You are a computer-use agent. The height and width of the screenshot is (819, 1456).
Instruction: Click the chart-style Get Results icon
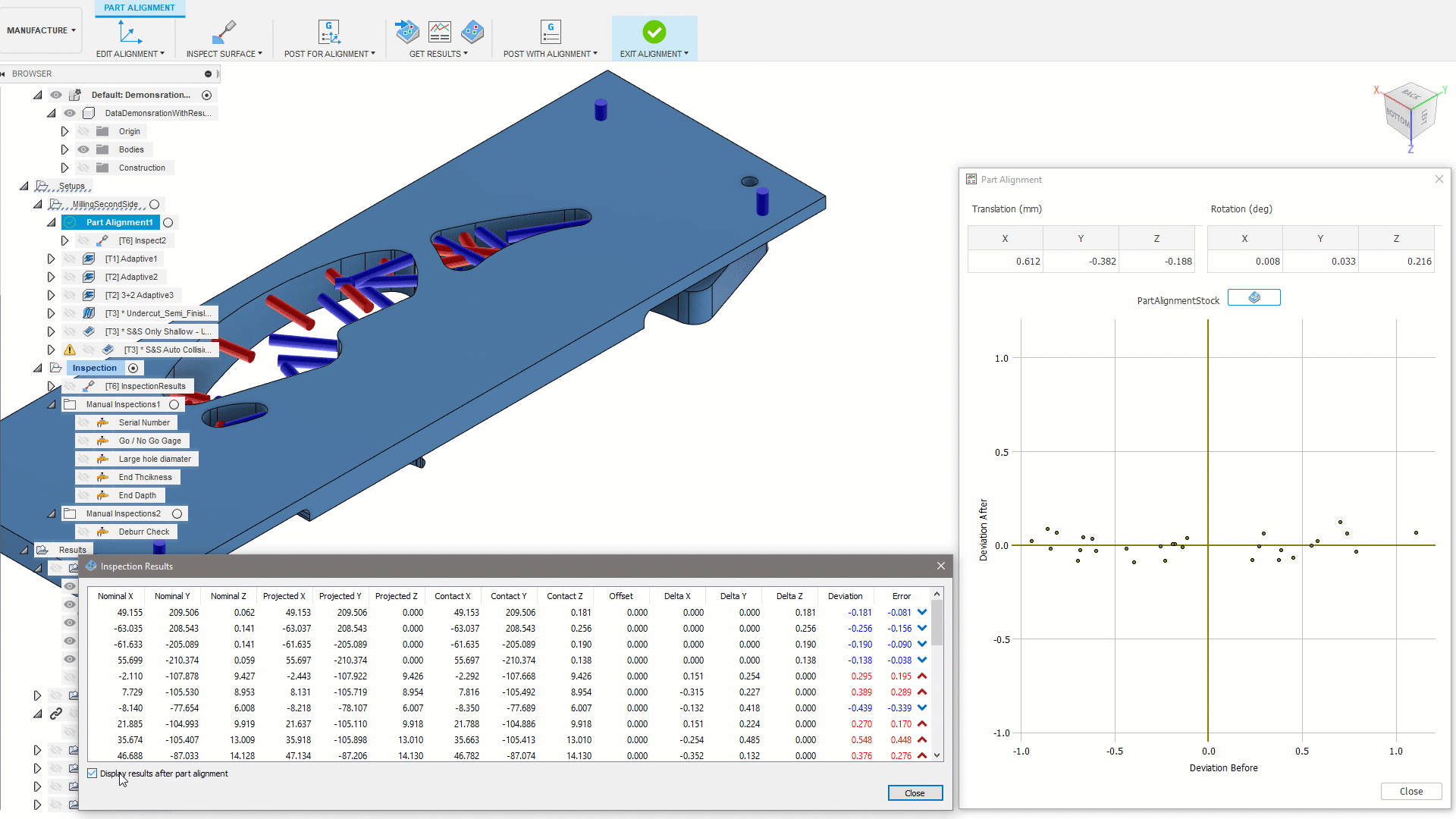440,32
